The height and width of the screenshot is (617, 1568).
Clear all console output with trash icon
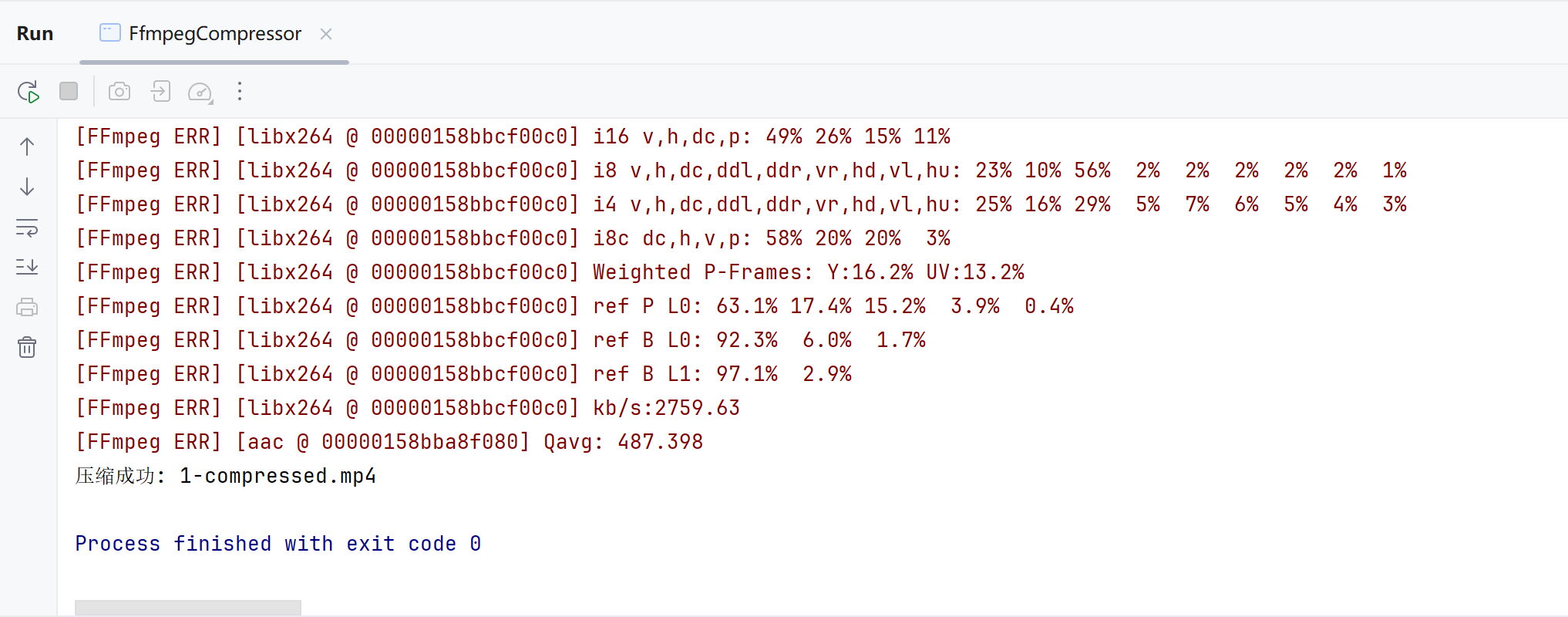pos(27,347)
